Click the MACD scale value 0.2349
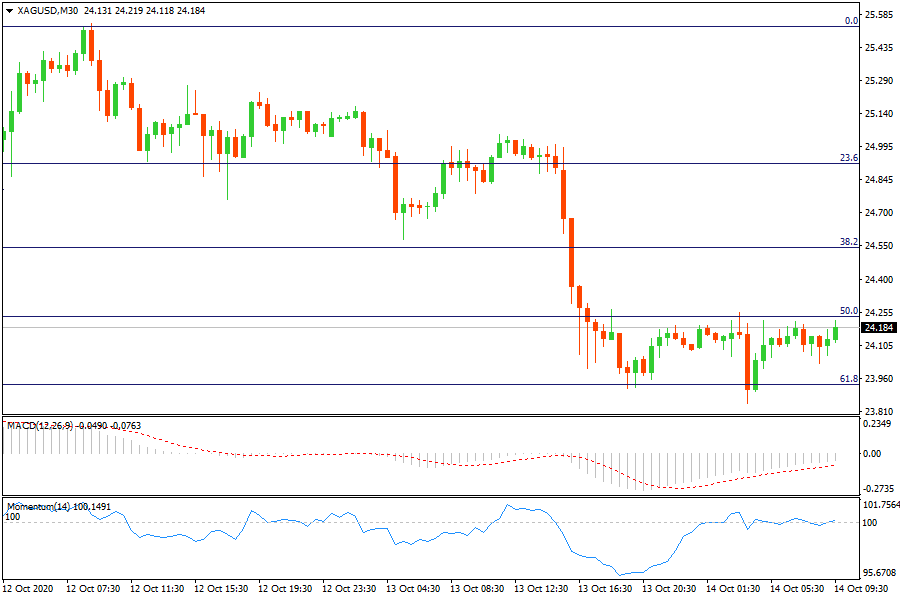The height and width of the screenshot is (600, 900). point(878,424)
